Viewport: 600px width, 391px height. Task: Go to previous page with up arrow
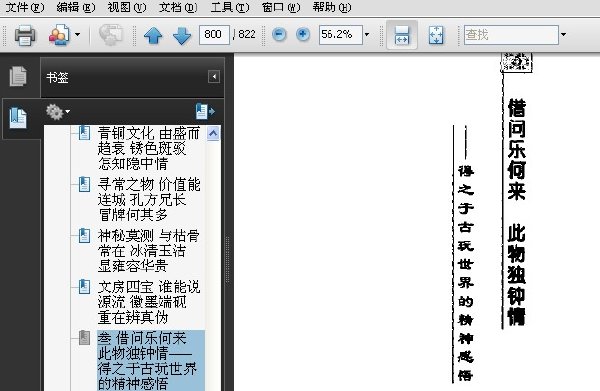point(153,35)
